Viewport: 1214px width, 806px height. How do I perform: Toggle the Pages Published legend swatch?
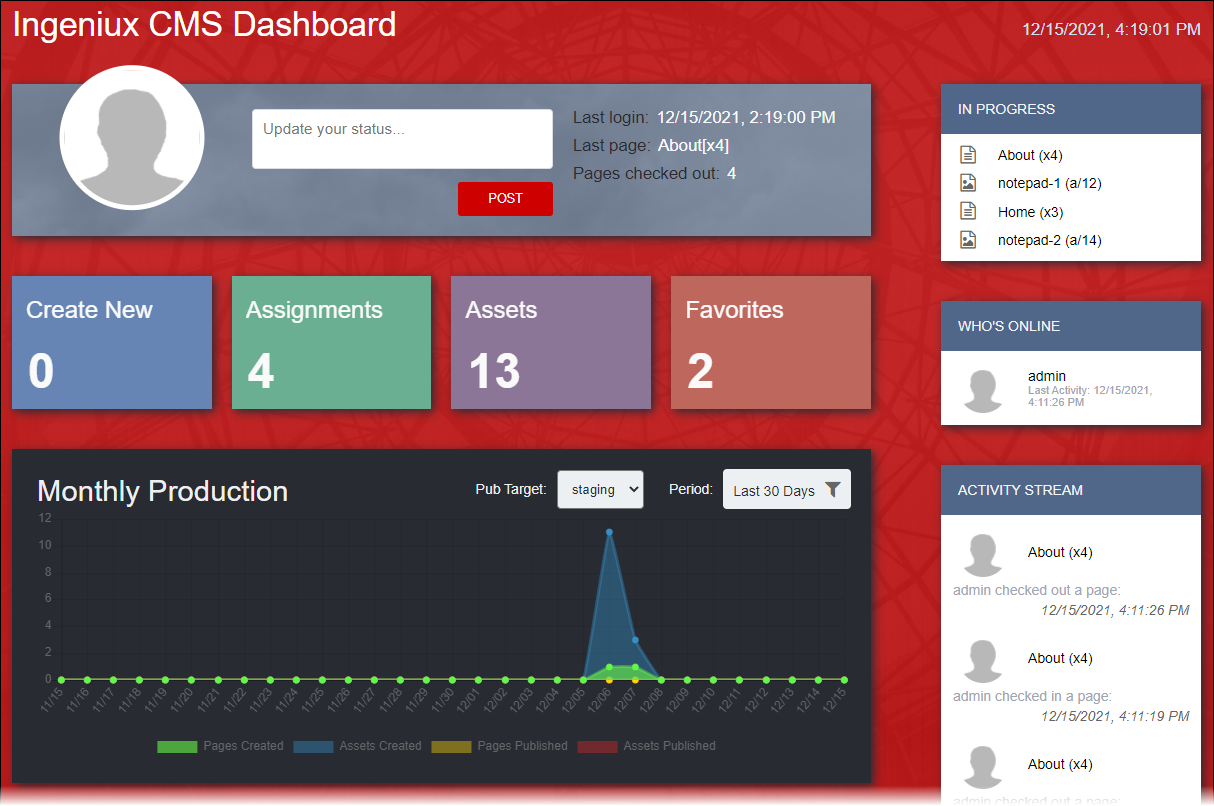[451, 746]
